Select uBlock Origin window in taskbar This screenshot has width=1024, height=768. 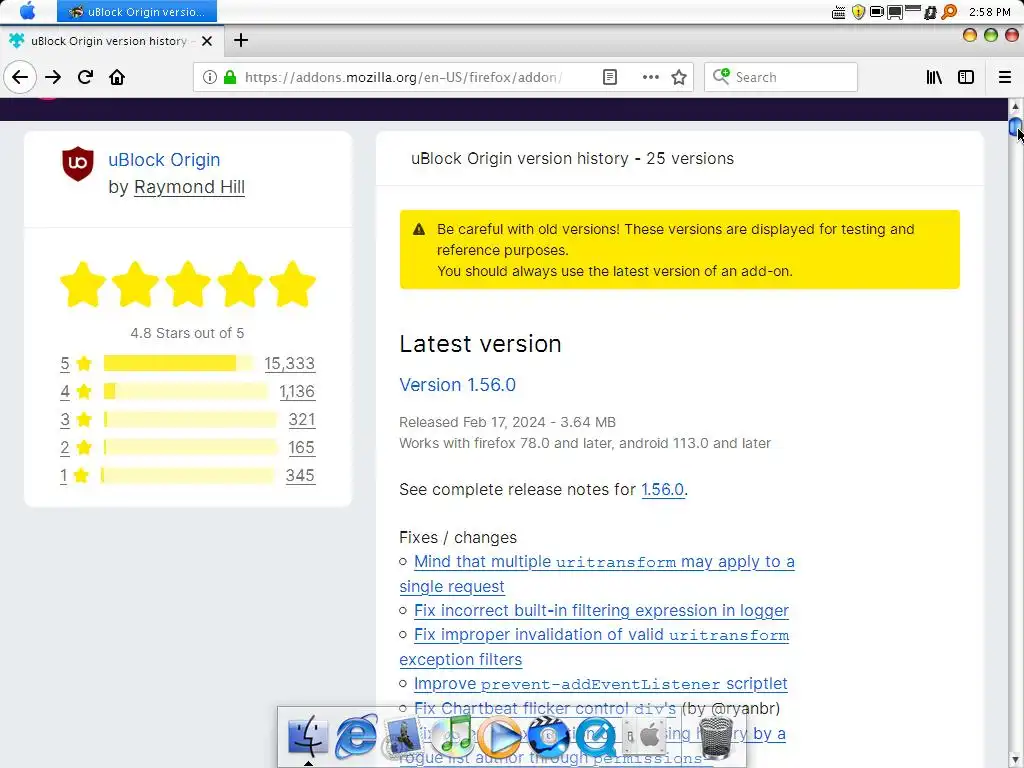click(x=136, y=12)
